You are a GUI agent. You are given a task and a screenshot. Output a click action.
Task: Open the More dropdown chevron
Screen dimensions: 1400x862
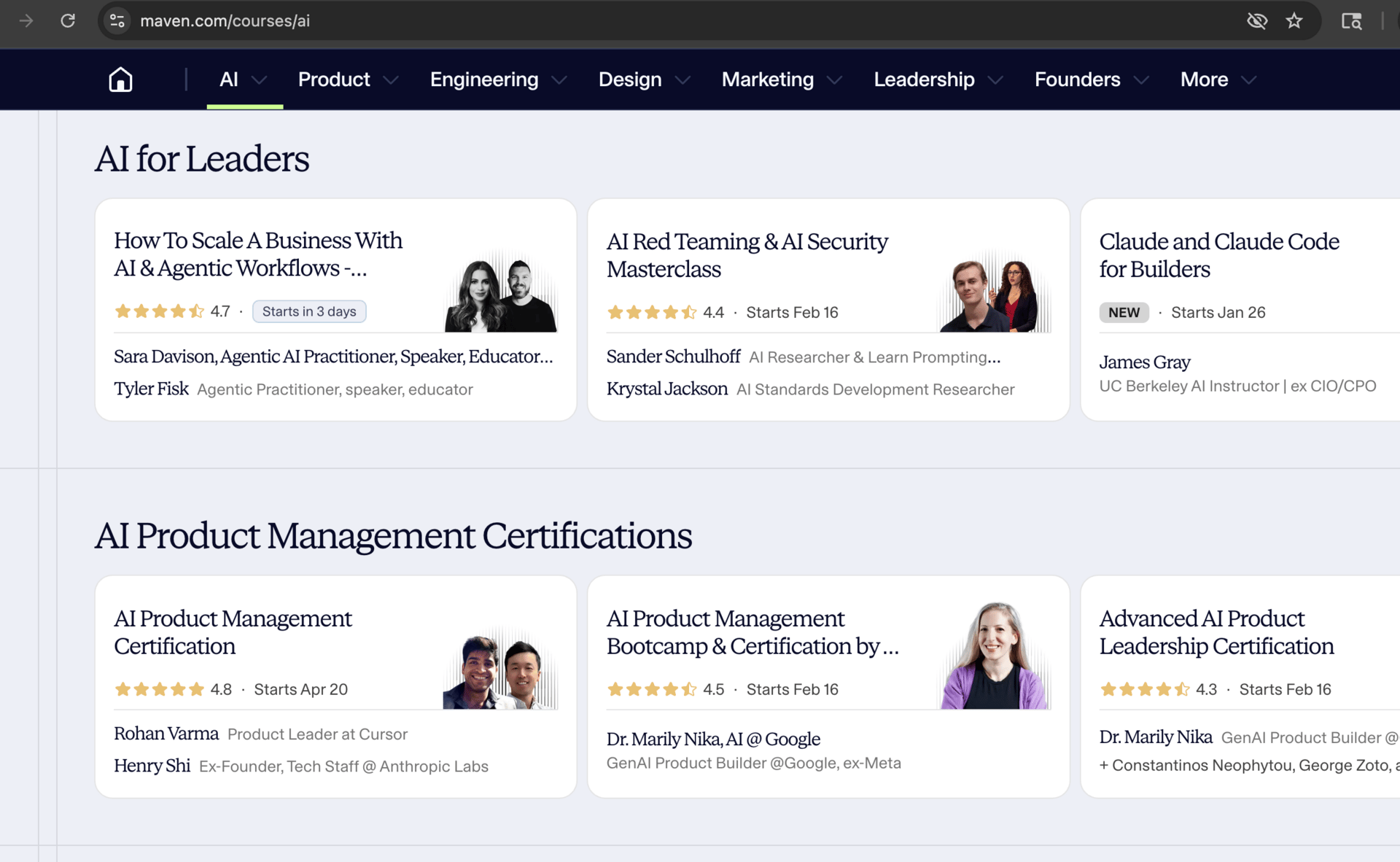[x=1248, y=80]
